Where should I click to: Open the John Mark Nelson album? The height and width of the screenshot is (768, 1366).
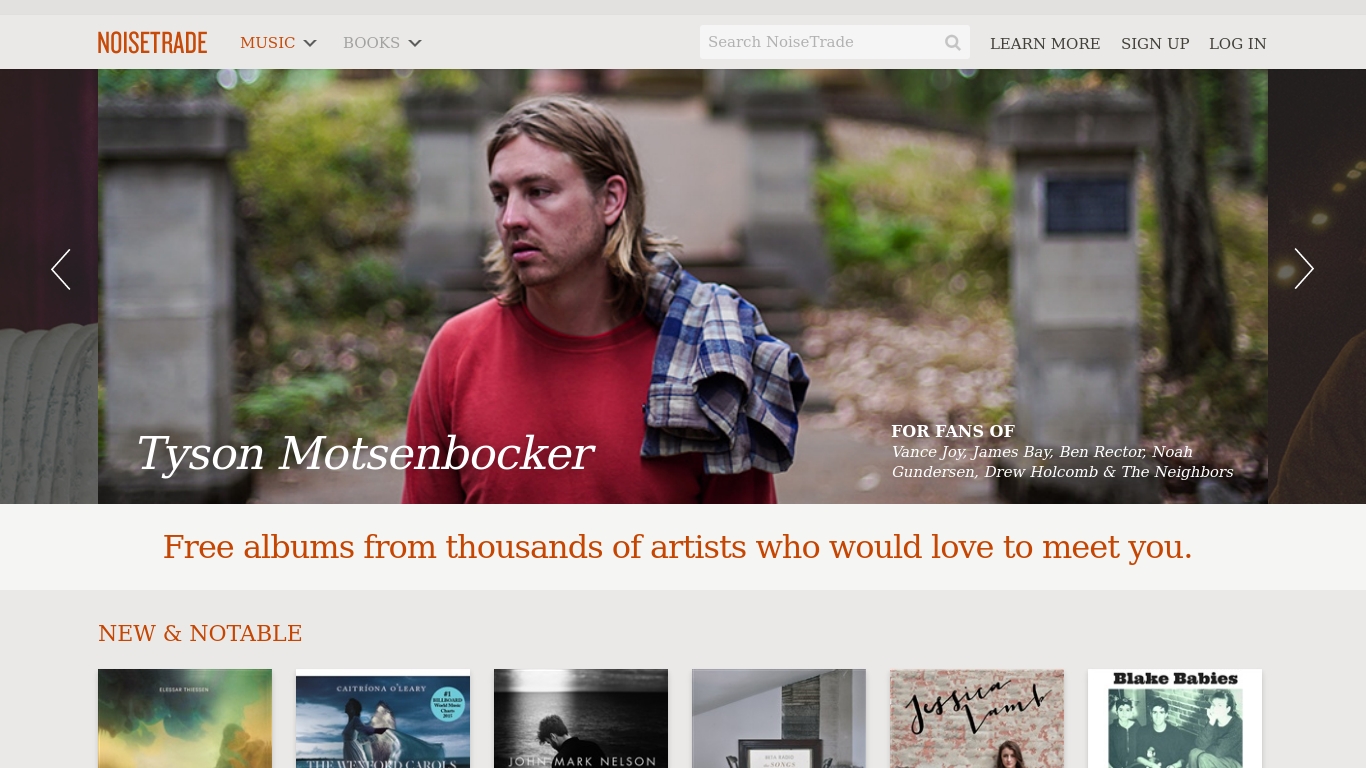coord(581,718)
